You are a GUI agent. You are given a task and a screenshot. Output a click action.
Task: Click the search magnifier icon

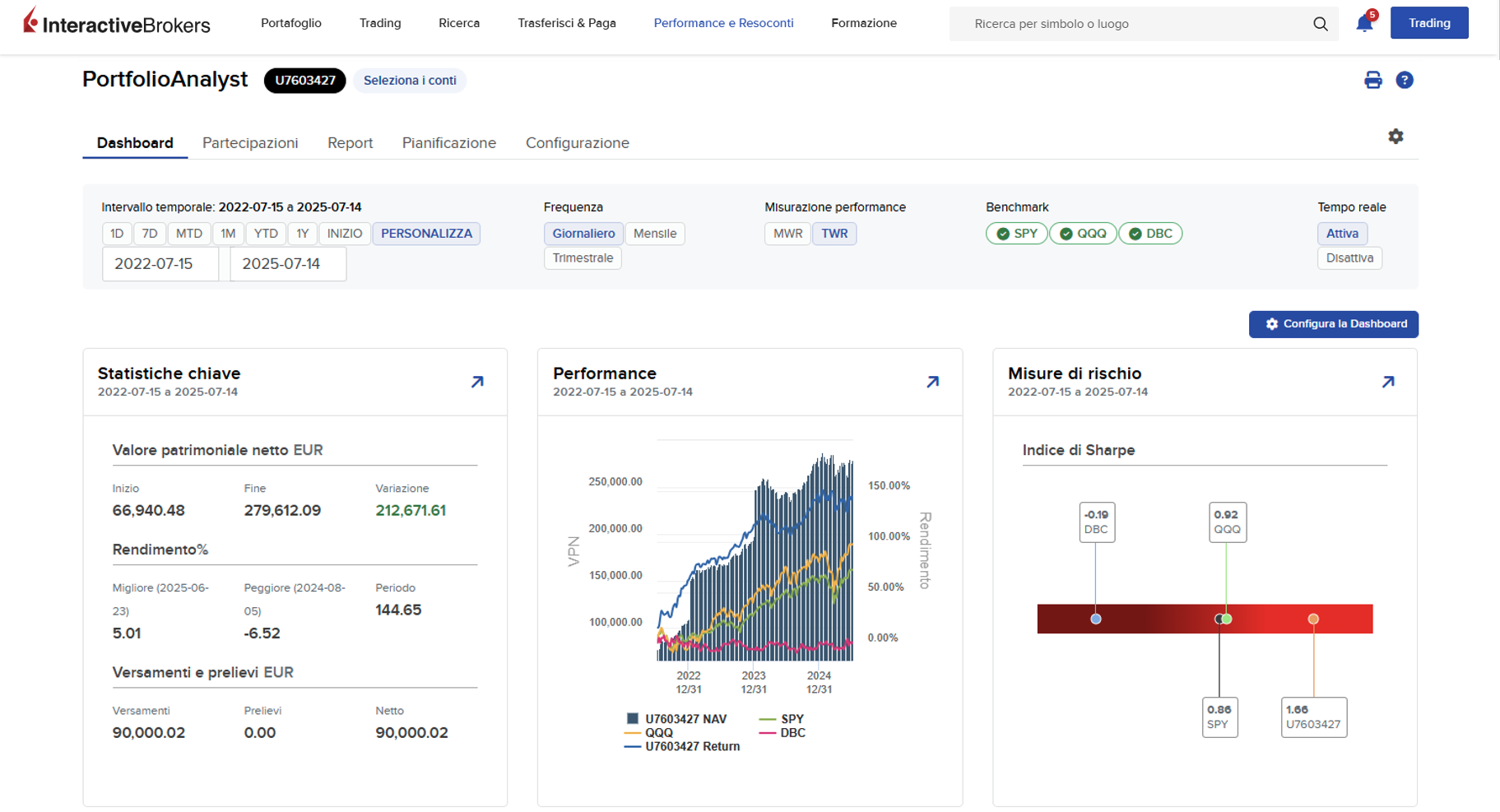1320,24
